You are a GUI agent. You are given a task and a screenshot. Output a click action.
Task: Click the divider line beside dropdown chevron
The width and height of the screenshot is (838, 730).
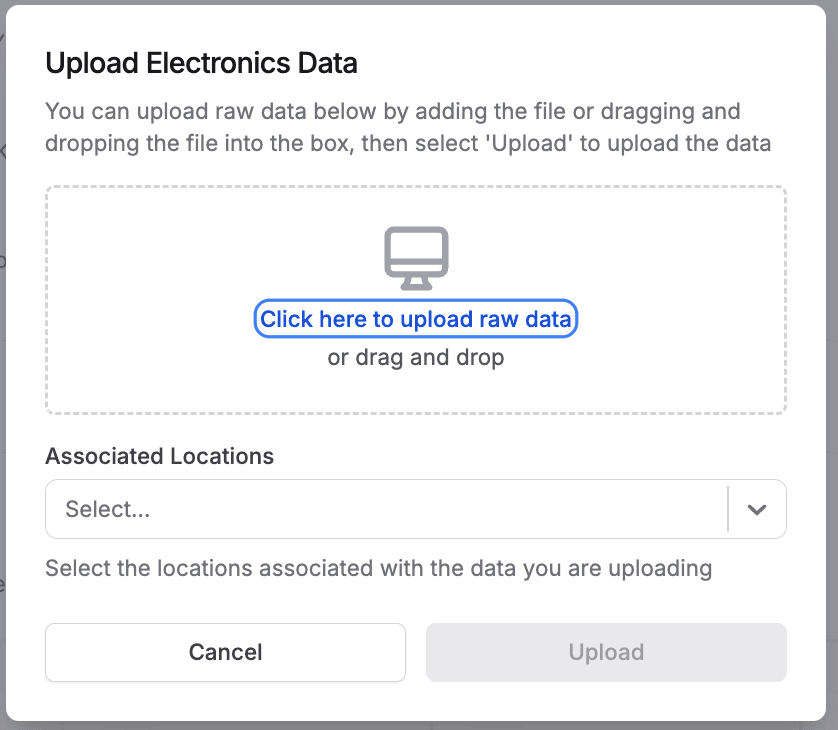coord(728,509)
